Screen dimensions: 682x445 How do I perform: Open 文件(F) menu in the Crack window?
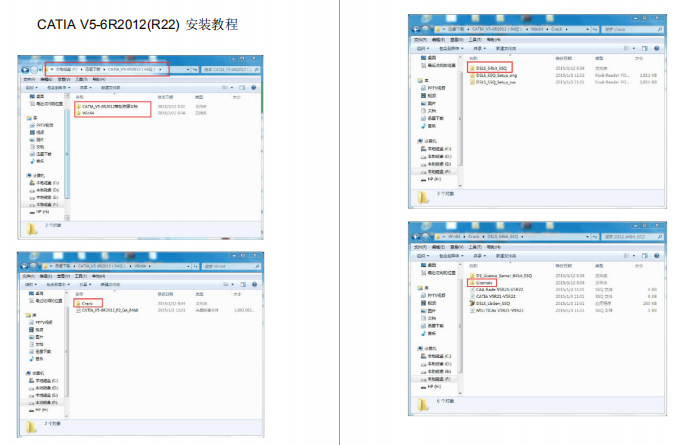[420, 40]
